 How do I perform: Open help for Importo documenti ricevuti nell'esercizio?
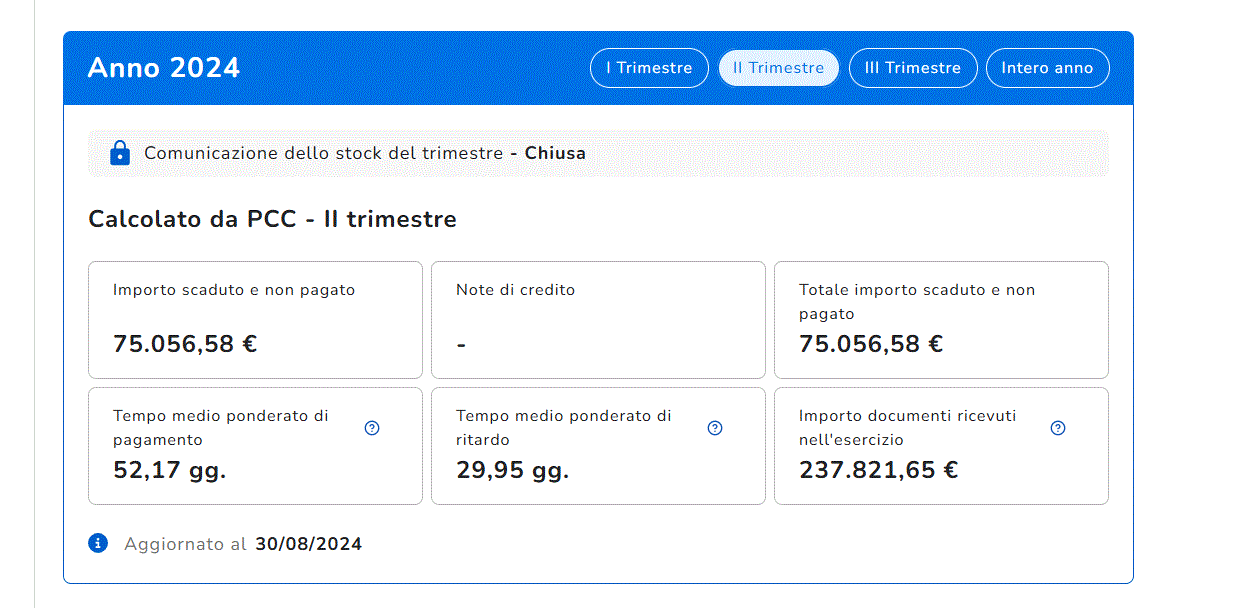tap(1058, 428)
